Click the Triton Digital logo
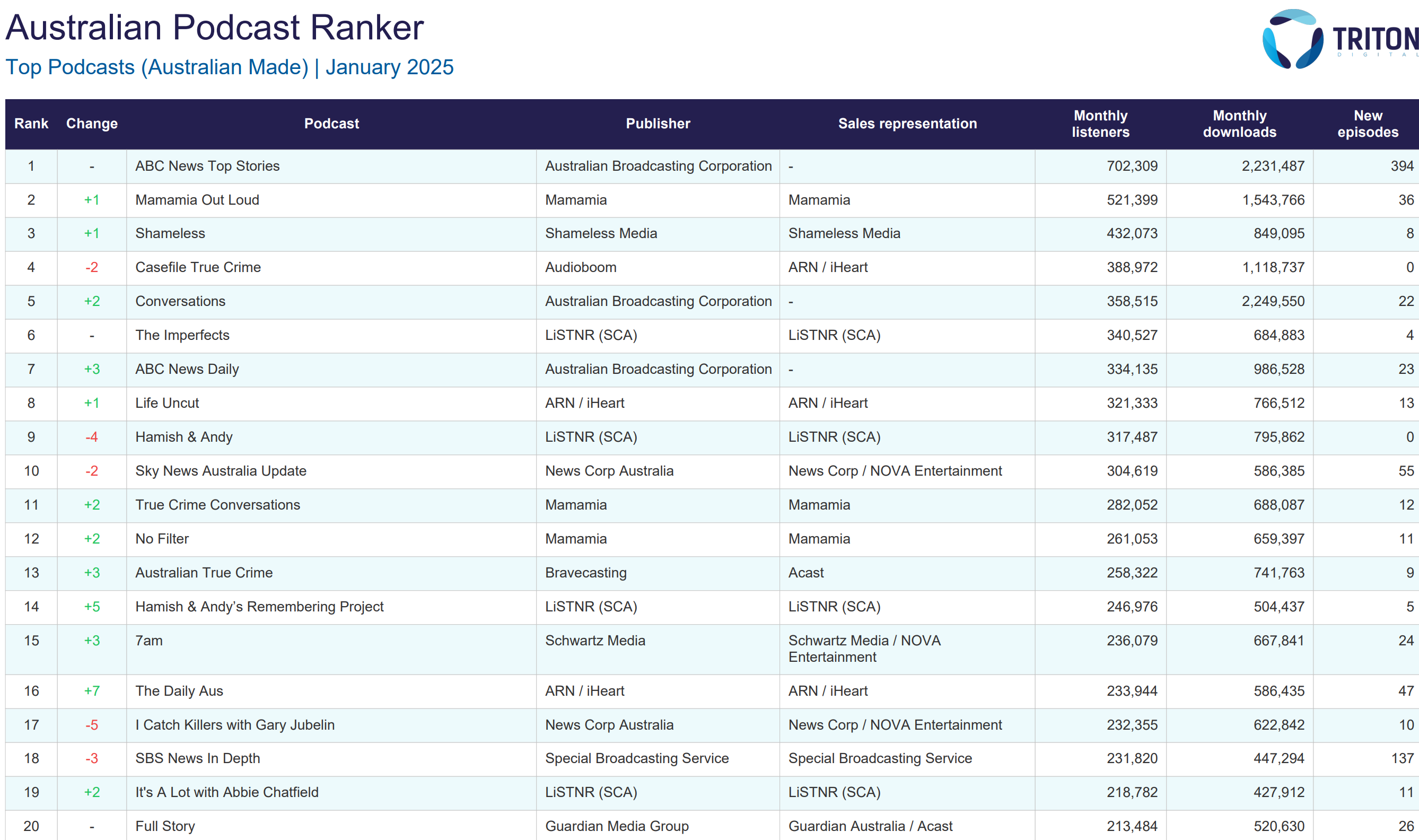Screen dimensions: 1419x840 (x=1341, y=39)
